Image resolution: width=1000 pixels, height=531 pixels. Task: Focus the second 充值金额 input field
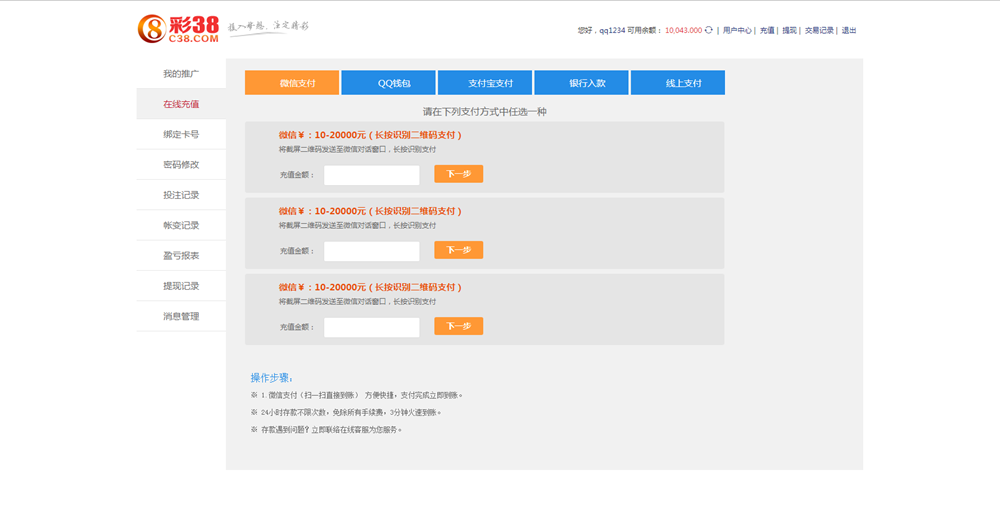pyautogui.click(x=371, y=251)
